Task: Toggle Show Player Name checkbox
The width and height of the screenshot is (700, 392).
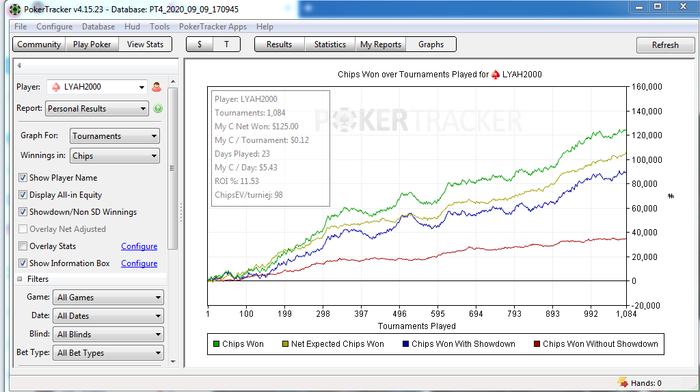Action: (x=23, y=178)
